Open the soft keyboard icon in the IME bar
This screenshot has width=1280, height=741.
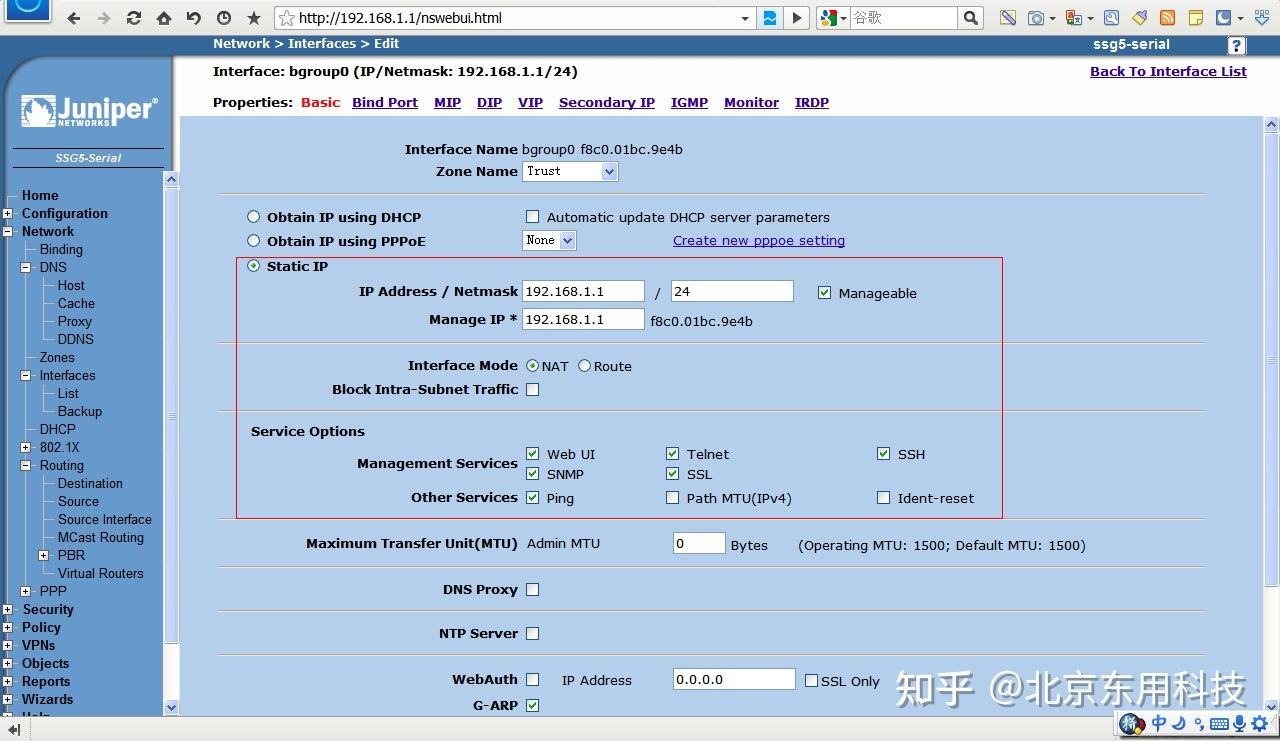point(1219,724)
